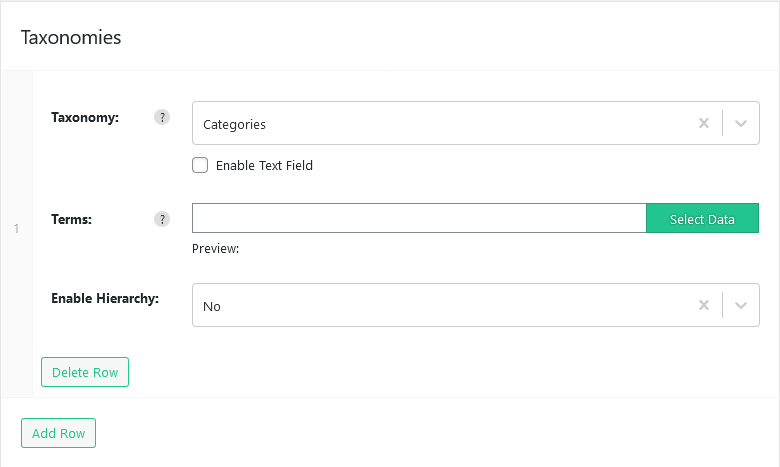Show the help tooltip beside Terms

[162, 219]
